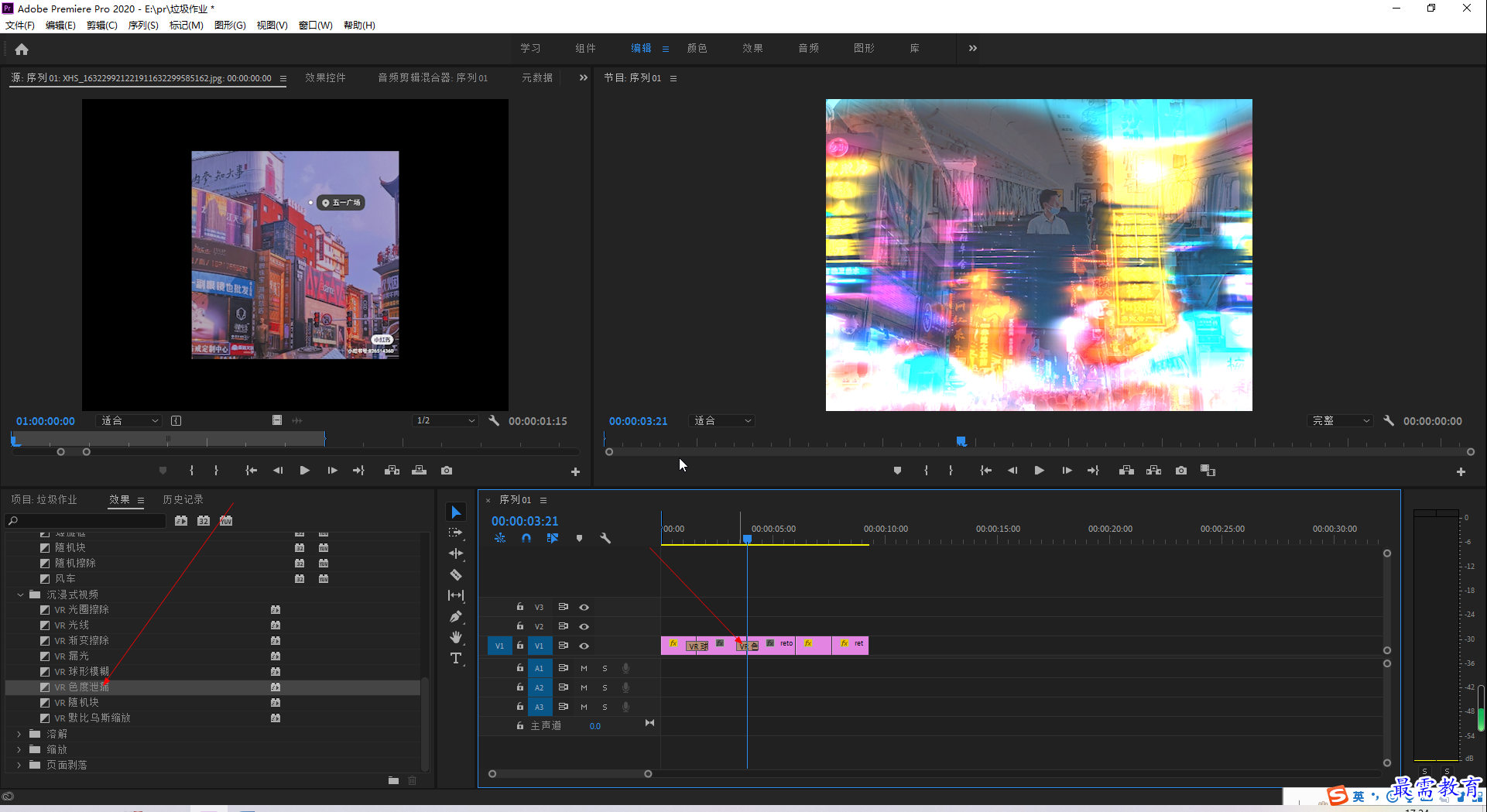The height and width of the screenshot is (812, 1487).
Task: Select the Selection tool arrow
Action: [x=456, y=512]
